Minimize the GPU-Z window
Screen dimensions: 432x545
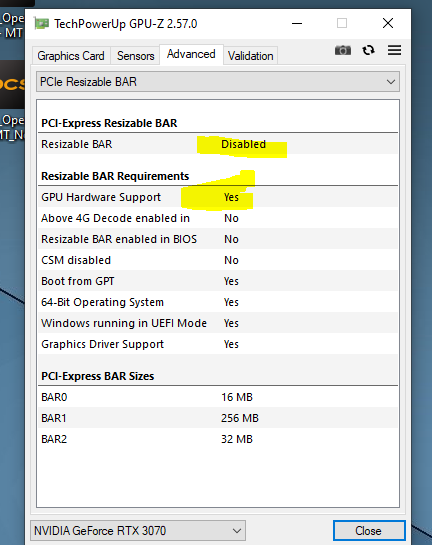click(297, 24)
